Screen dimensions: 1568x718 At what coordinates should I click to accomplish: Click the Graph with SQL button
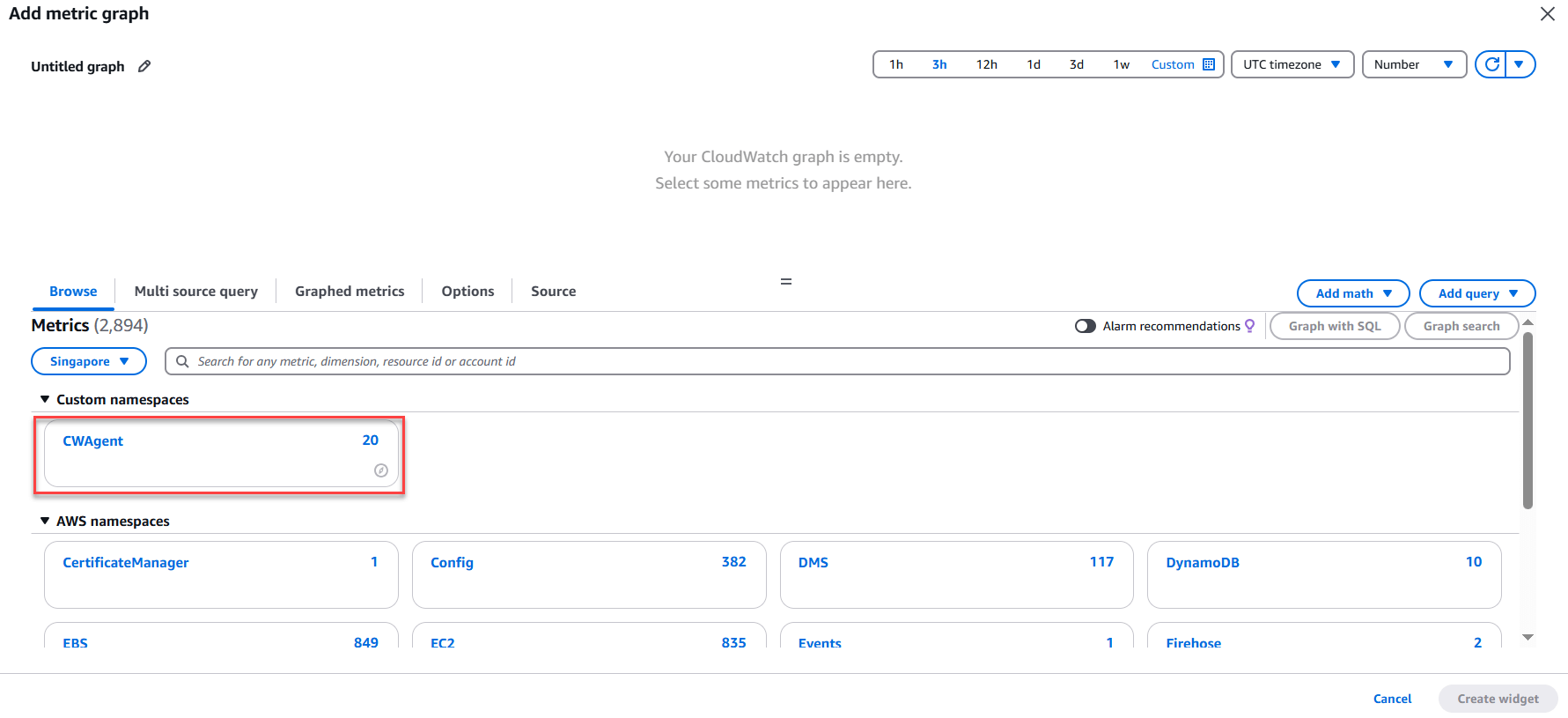[x=1335, y=326]
